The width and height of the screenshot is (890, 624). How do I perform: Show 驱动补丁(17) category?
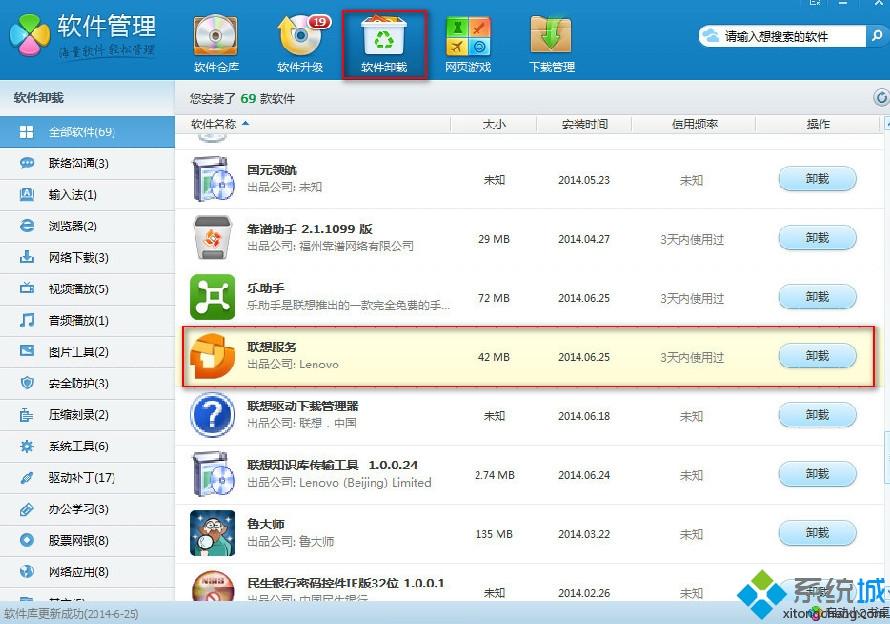pos(87,478)
